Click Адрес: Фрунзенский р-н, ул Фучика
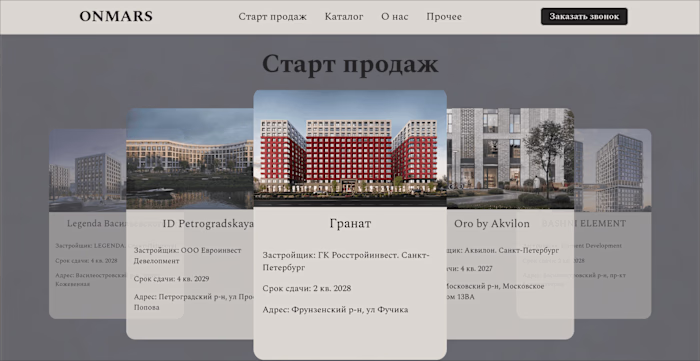This screenshot has width=700, height=361. tap(335, 310)
